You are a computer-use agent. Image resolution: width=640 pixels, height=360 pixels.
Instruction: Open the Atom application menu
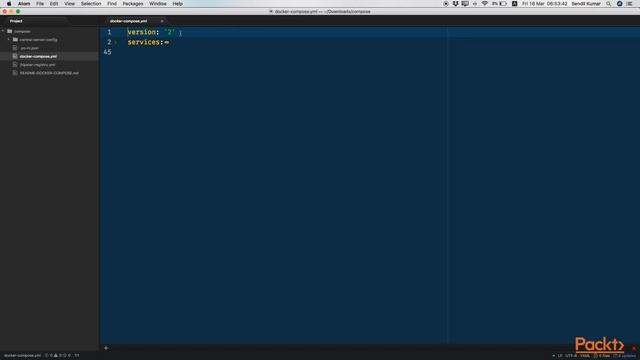24,4
